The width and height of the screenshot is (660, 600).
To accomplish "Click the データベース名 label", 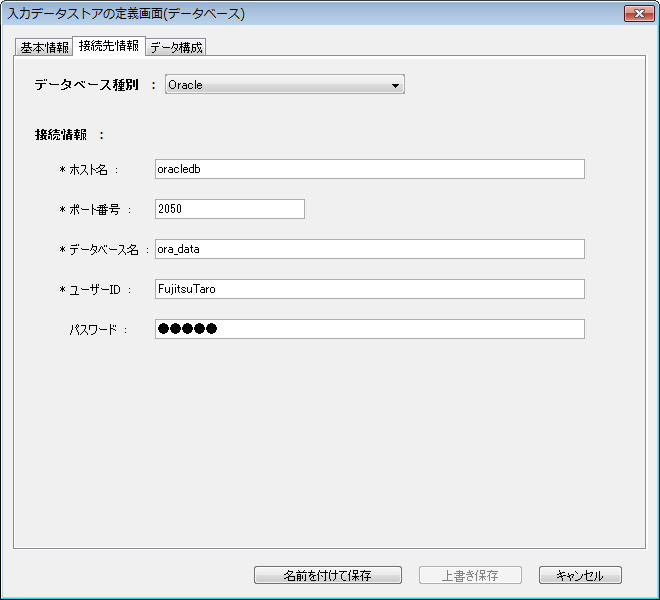I will [104, 250].
